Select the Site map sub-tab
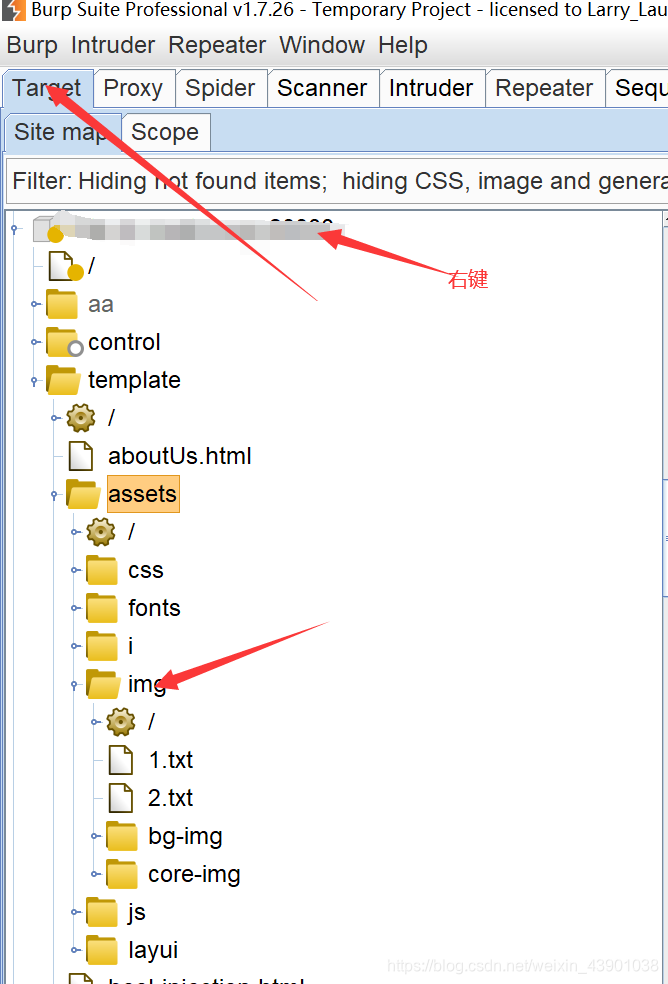 (x=62, y=132)
